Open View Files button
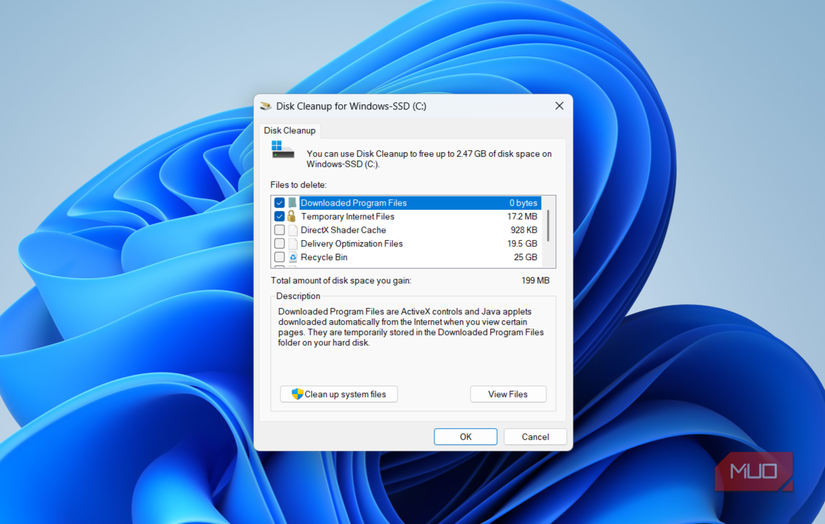The height and width of the screenshot is (524, 825). tap(508, 394)
